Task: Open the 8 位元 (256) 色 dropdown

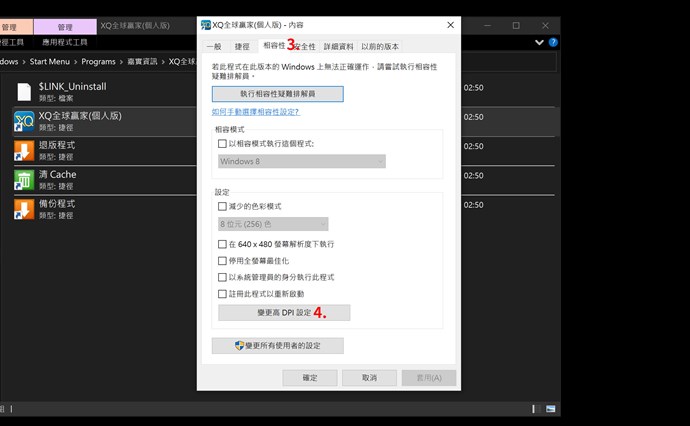Action: [x=273, y=224]
